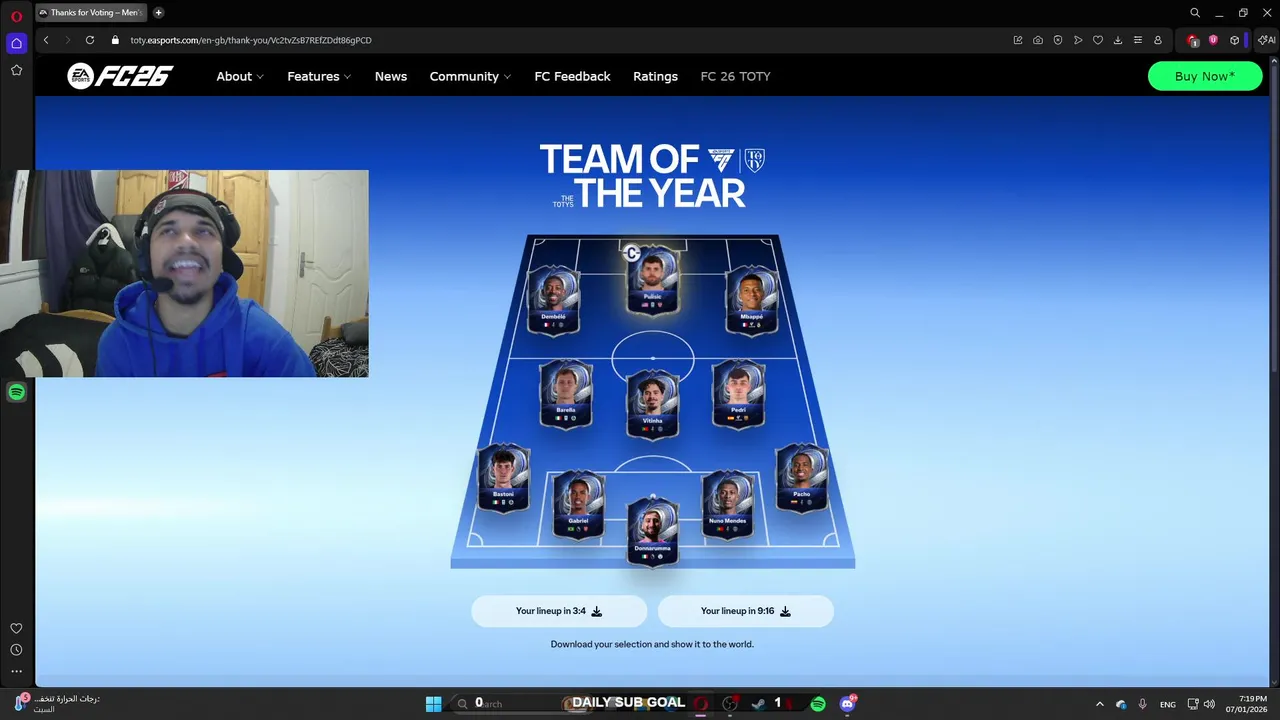
Task: Select the Gabriel player card
Action: click(578, 504)
